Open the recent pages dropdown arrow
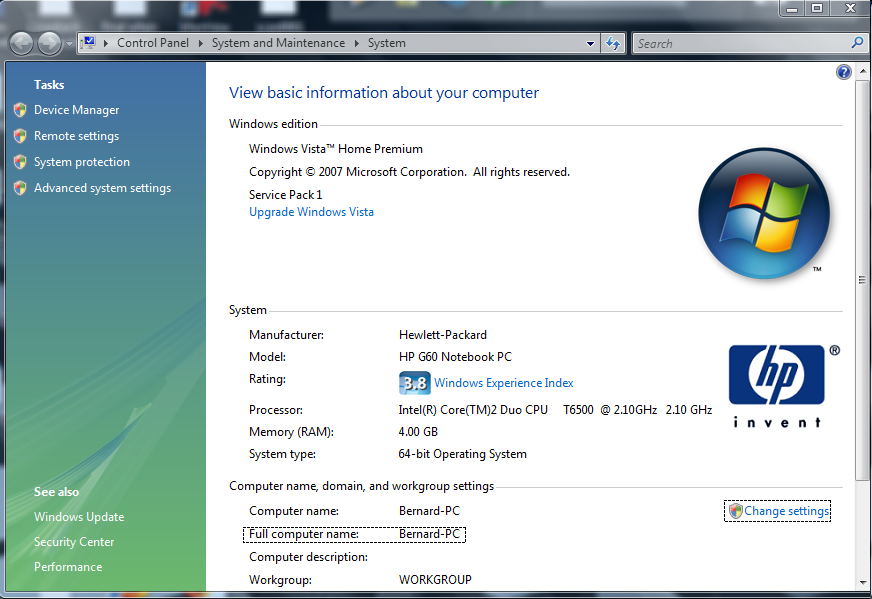872x599 pixels. 68,44
